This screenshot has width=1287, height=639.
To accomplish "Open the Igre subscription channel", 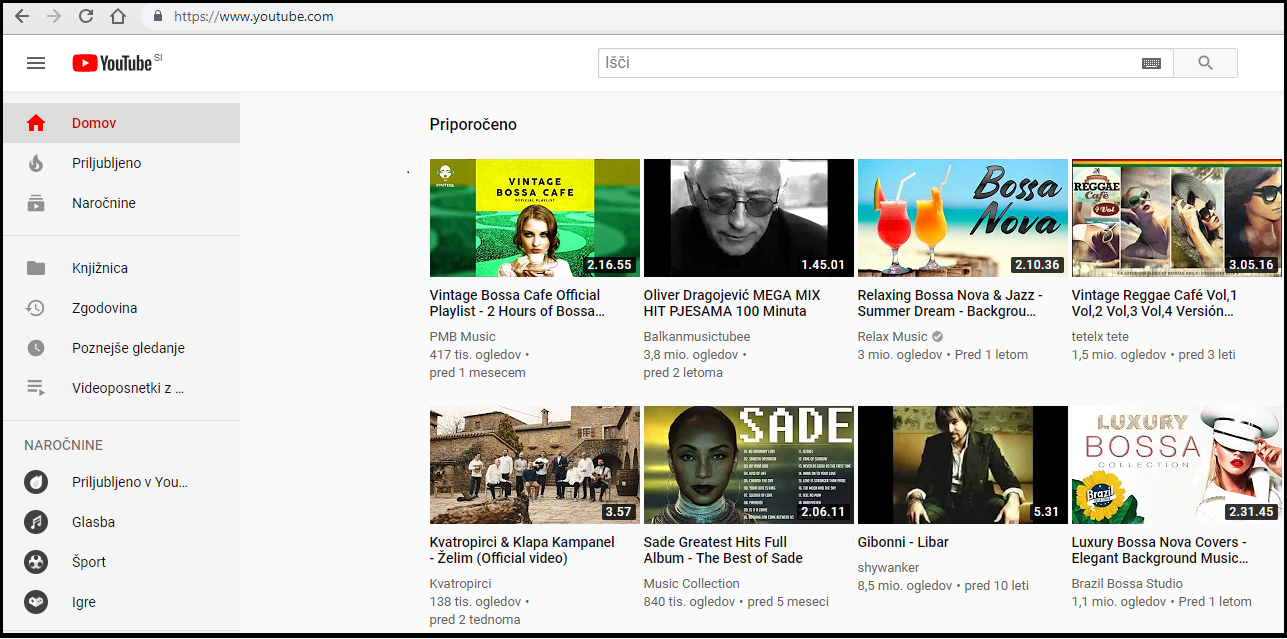I will [x=121, y=602].
